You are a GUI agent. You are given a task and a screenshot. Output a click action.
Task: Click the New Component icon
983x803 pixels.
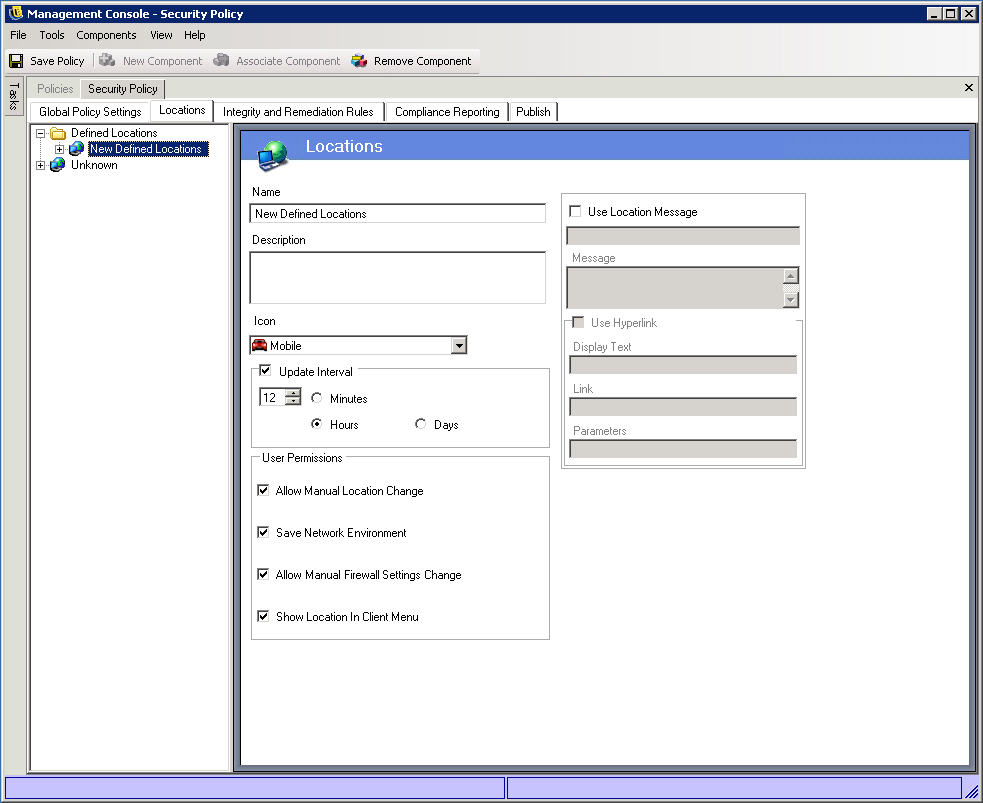coord(107,60)
